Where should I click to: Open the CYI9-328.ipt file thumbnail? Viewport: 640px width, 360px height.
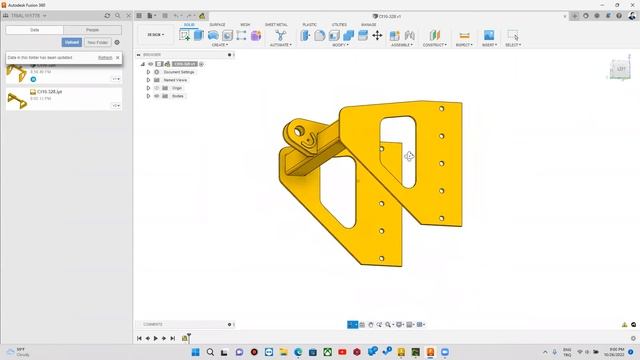(17, 100)
